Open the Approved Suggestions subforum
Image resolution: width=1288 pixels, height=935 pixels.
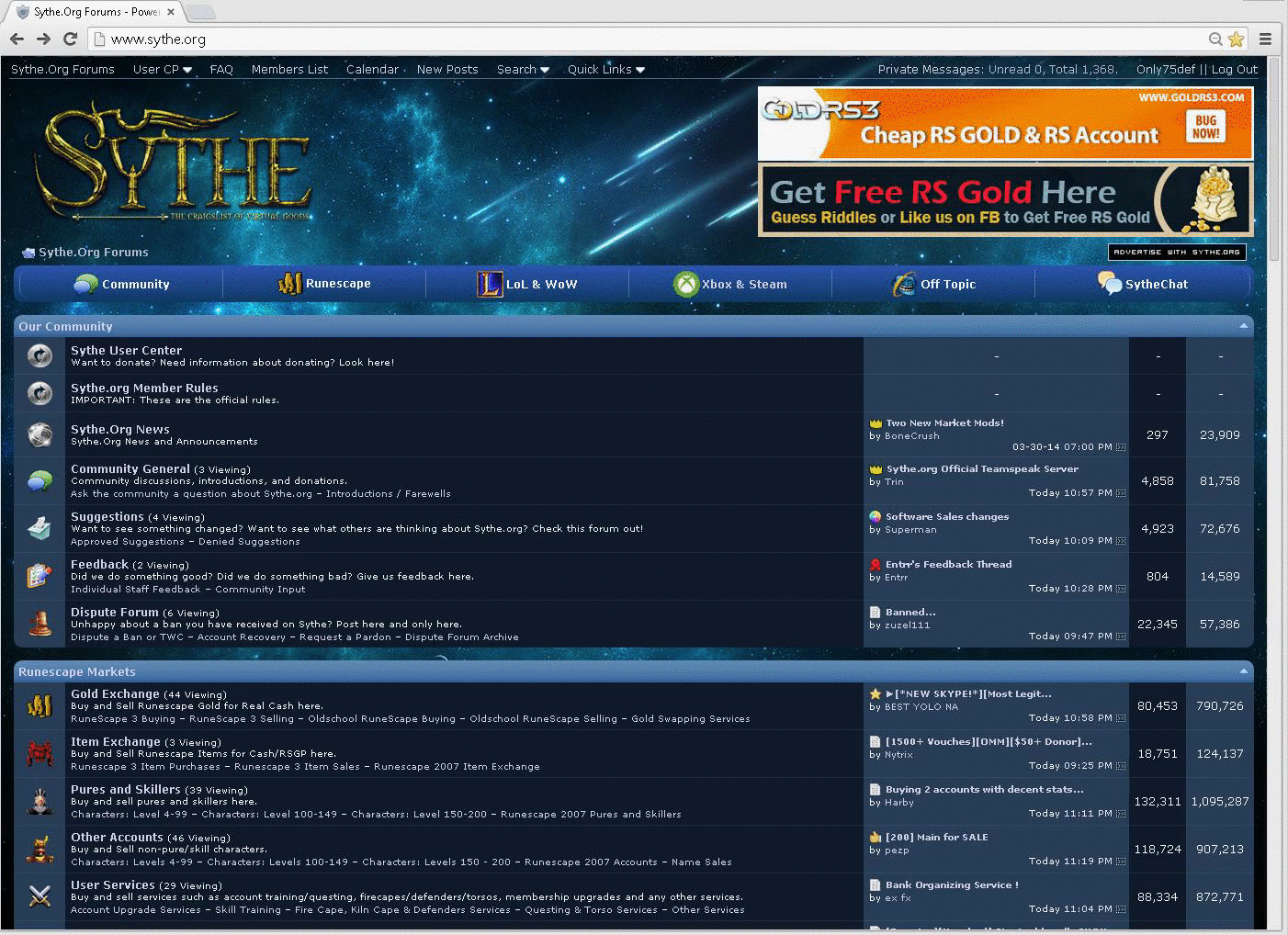[x=128, y=542]
